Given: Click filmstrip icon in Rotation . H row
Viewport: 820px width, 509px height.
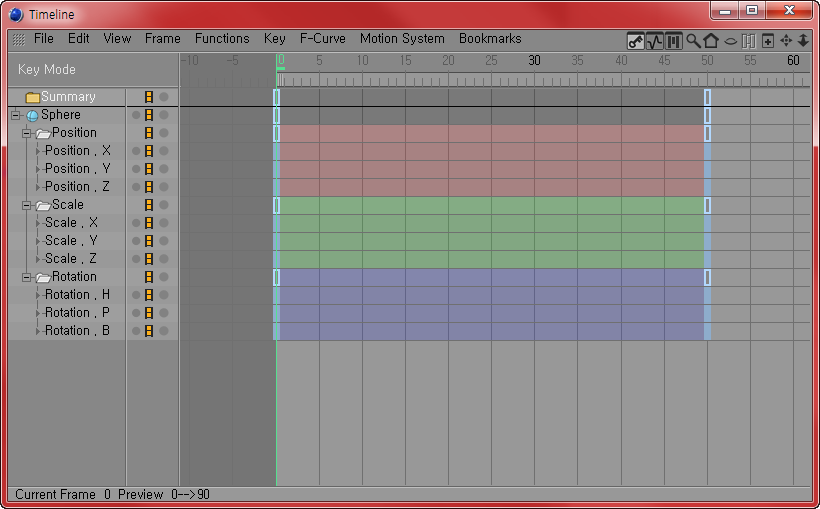Looking at the screenshot, I should tap(149, 295).
